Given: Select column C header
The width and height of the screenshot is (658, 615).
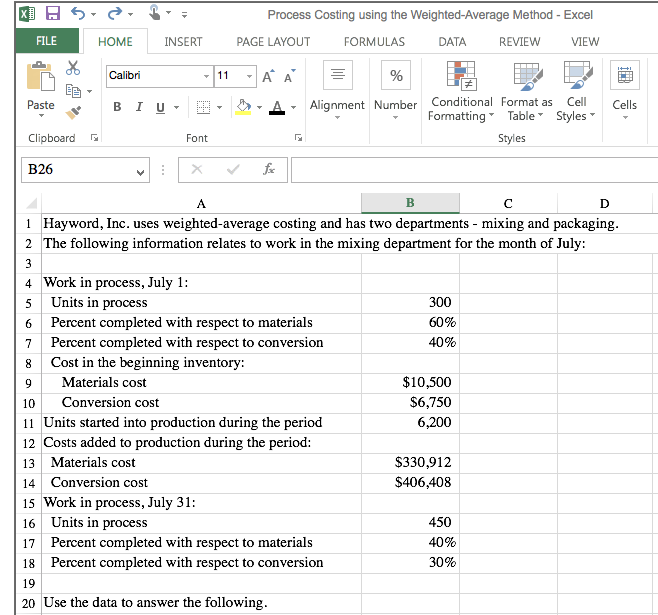Looking at the screenshot, I should click(508, 203).
